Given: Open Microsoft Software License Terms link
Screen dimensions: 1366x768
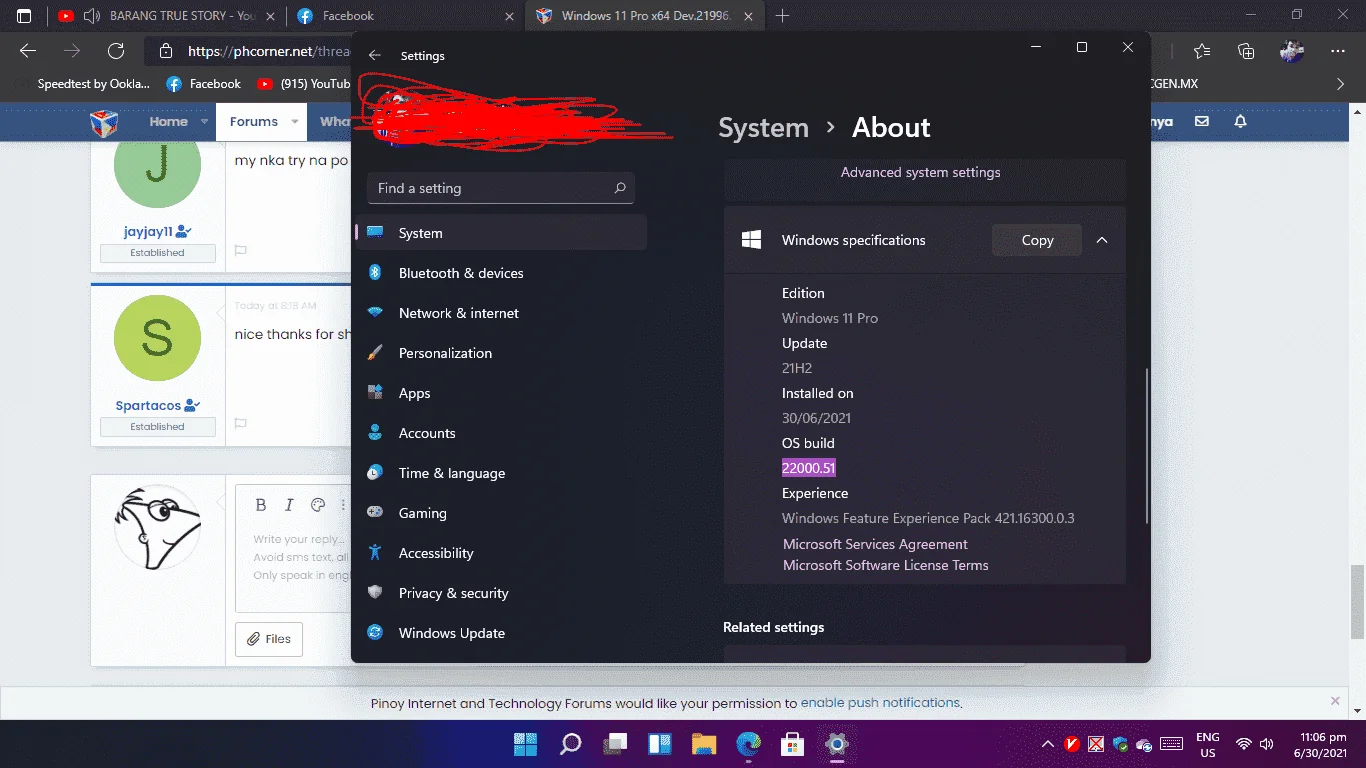Looking at the screenshot, I should [x=886, y=565].
